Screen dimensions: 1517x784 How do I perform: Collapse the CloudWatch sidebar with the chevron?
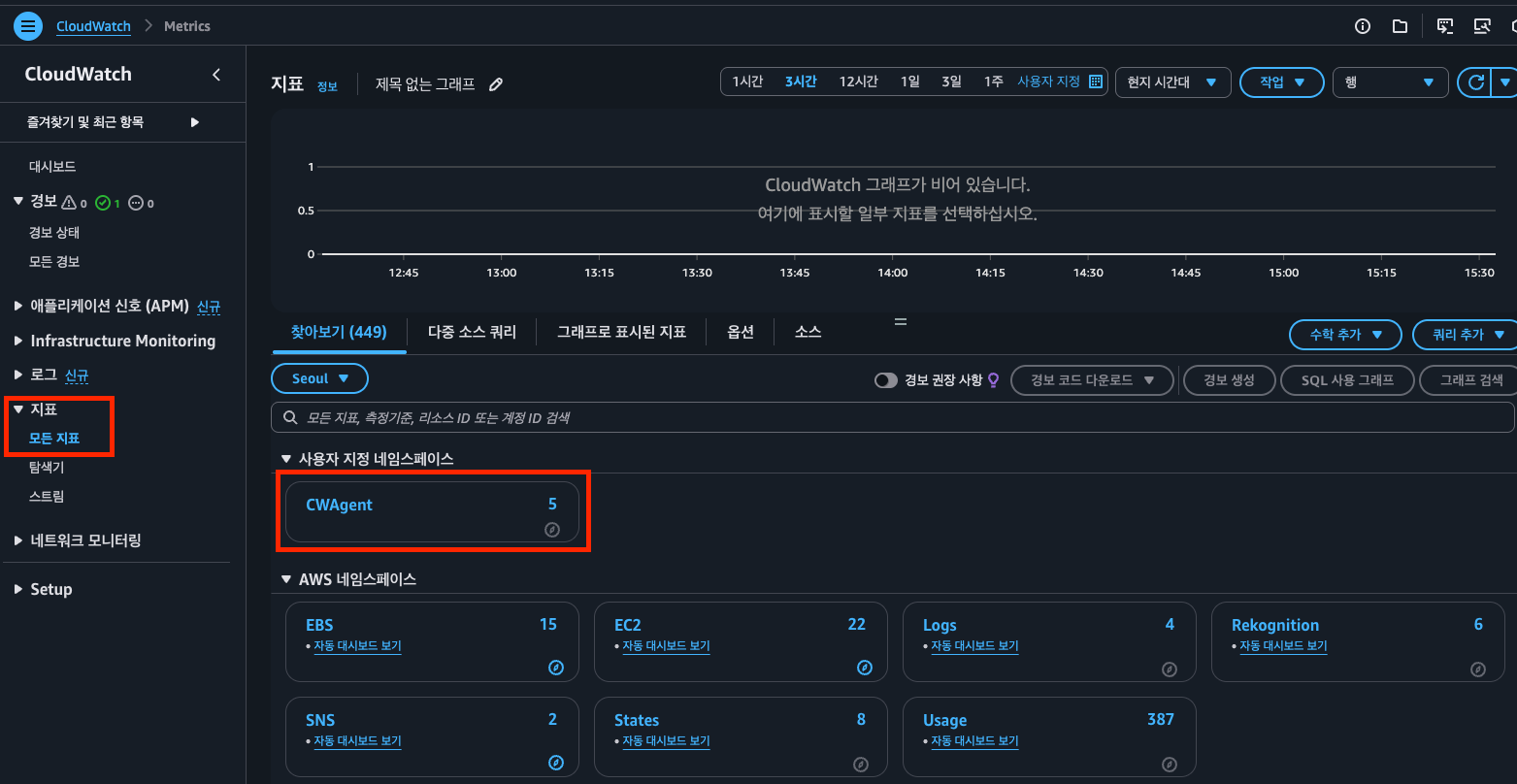tap(216, 75)
